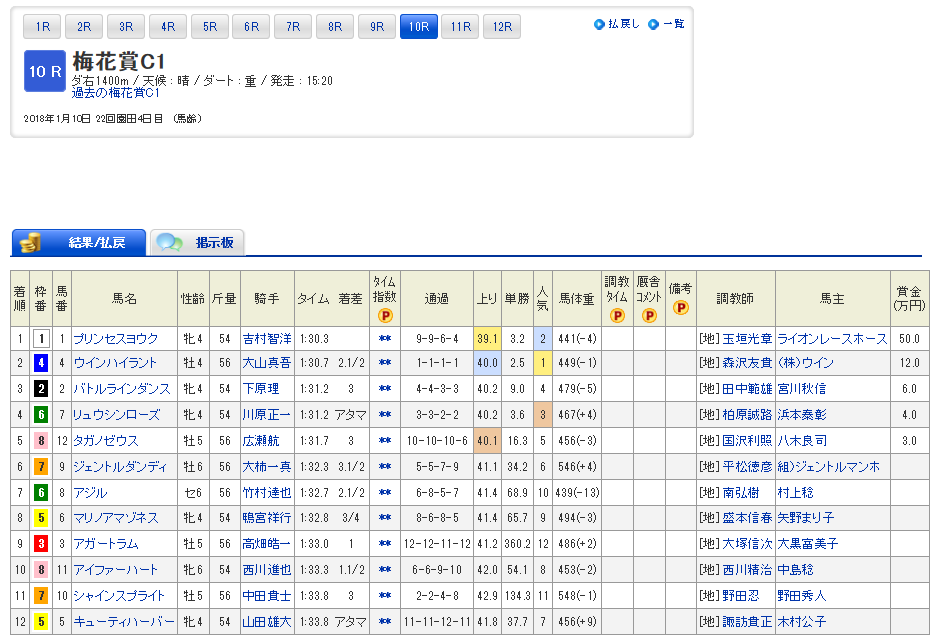
Task: Click the P icon under 備考 column
Action: click(x=681, y=308)
